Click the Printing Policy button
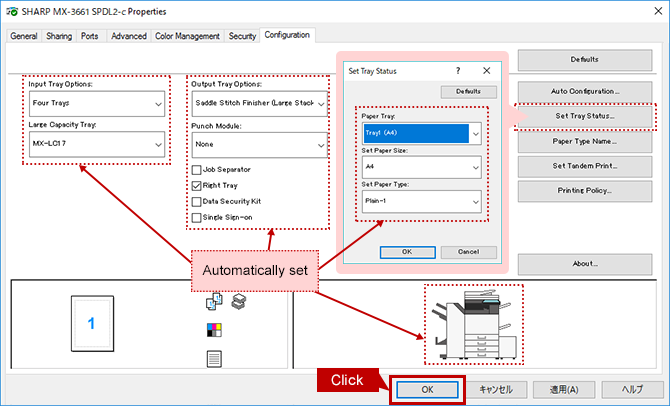Screen dimensions: 670x406 click(585, 191)
